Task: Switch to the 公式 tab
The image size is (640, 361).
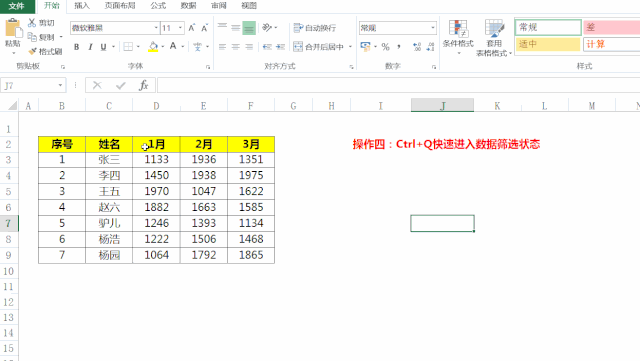Action: (158, 6)
